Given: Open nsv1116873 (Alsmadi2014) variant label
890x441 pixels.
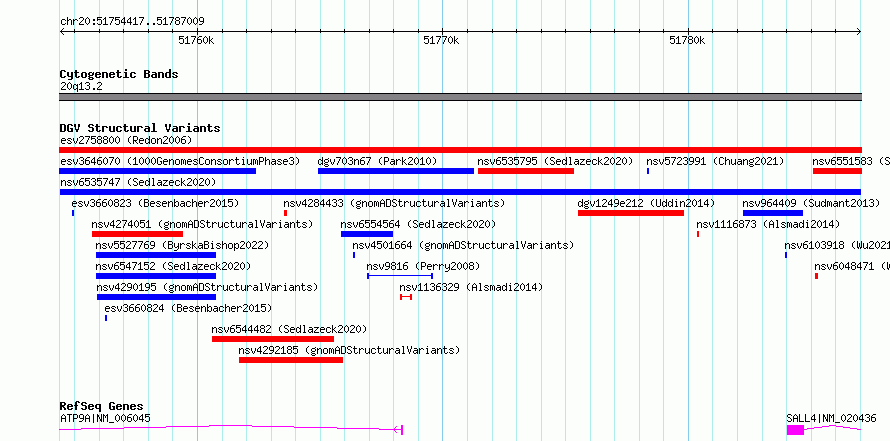Looking at the screenshot, I should 768,224.
